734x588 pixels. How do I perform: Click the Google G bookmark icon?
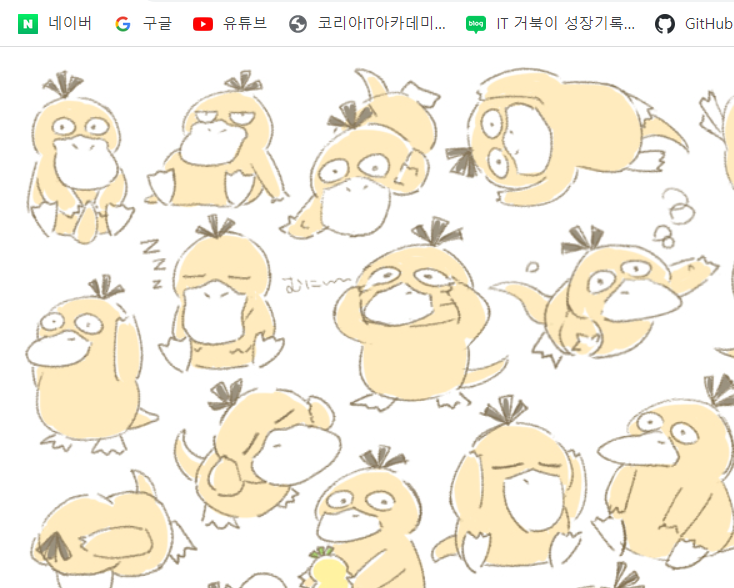pos(123,24)
